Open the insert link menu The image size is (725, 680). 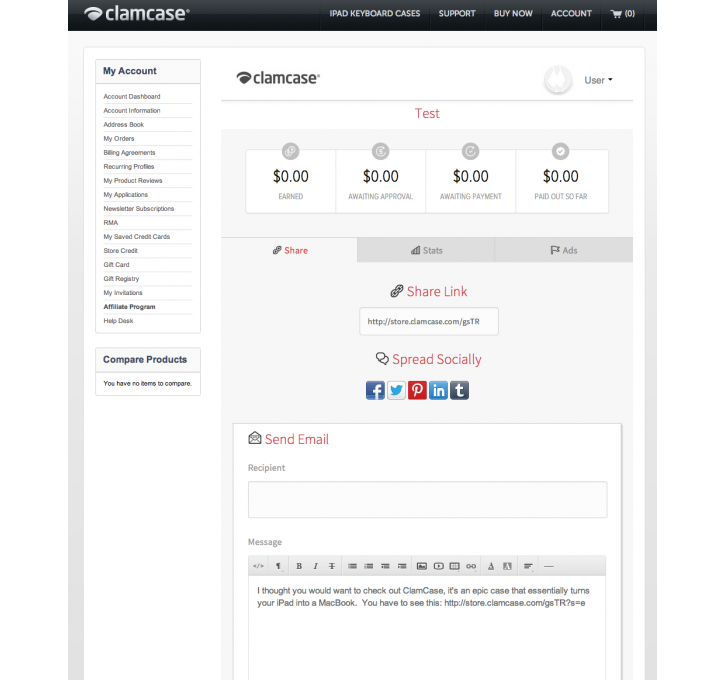(471, 566)
